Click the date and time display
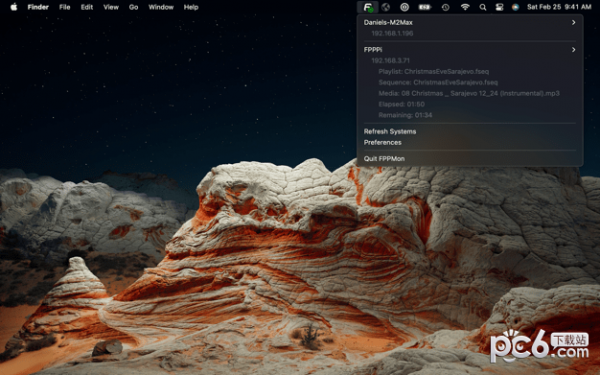The height and width of the screenshot is (375, 600). [x=559, y=7]
